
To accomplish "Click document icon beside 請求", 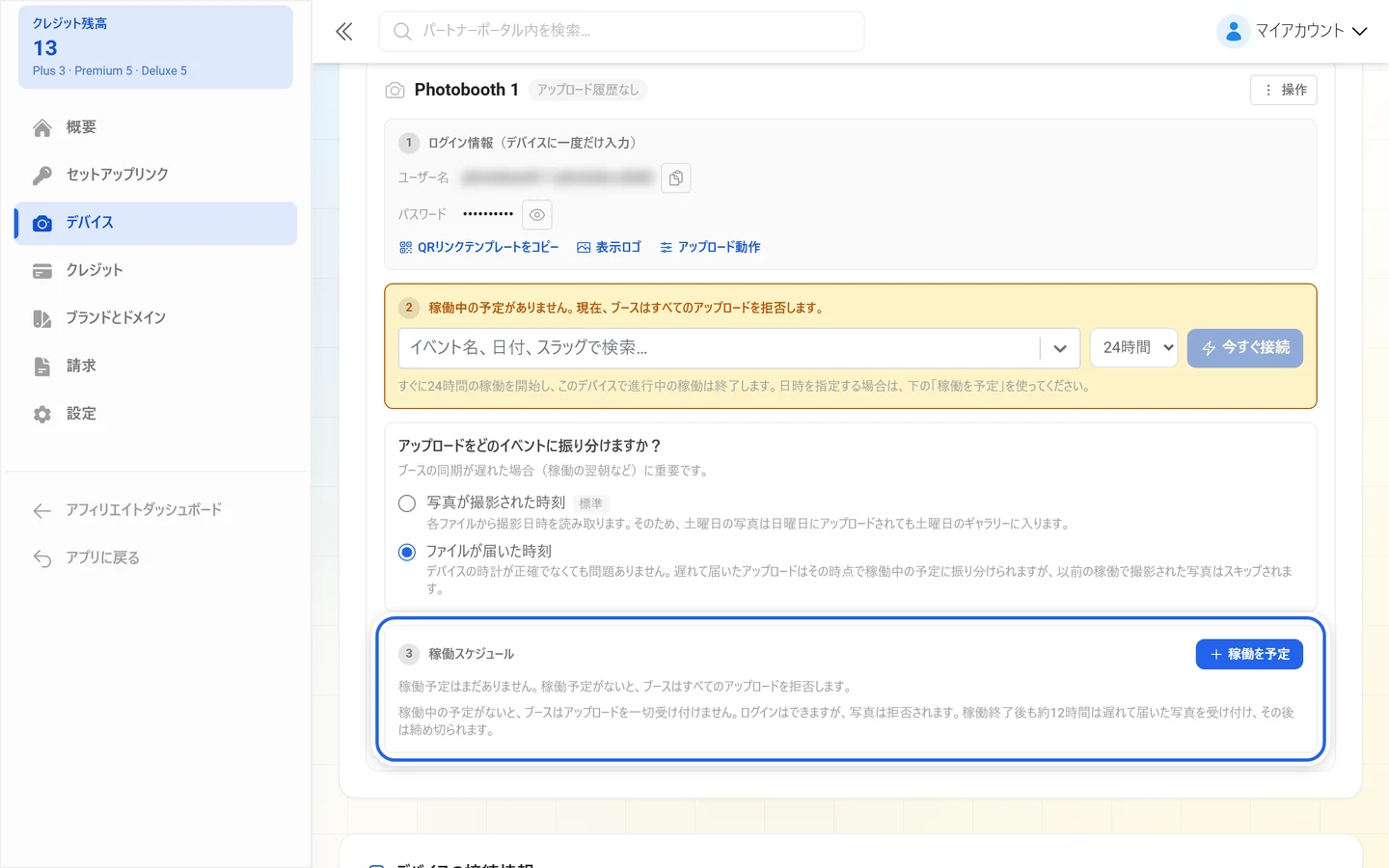I will tap(42, 366).
